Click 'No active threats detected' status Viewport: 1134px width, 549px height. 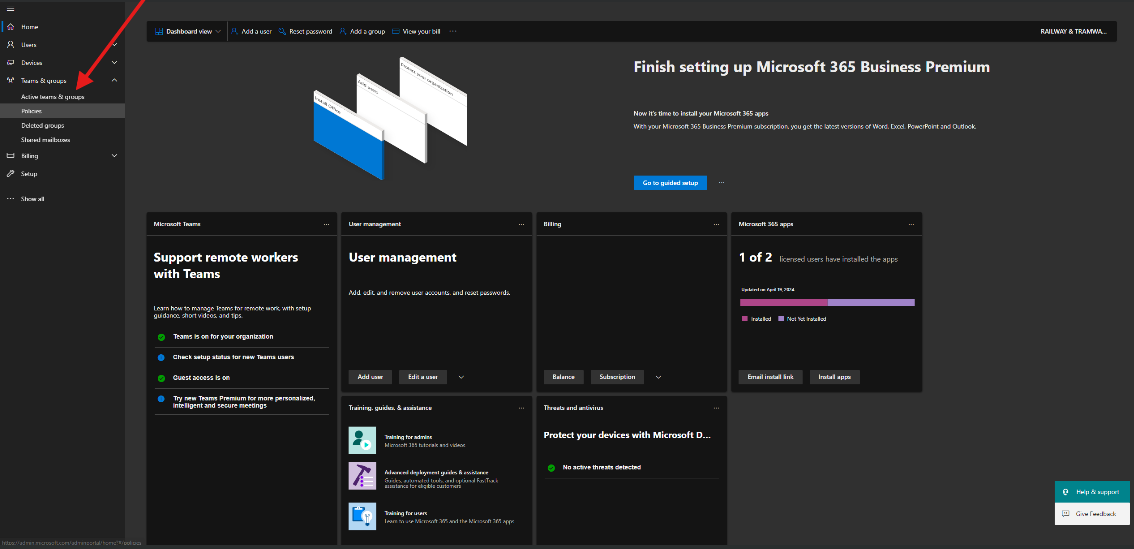[602, 467]
